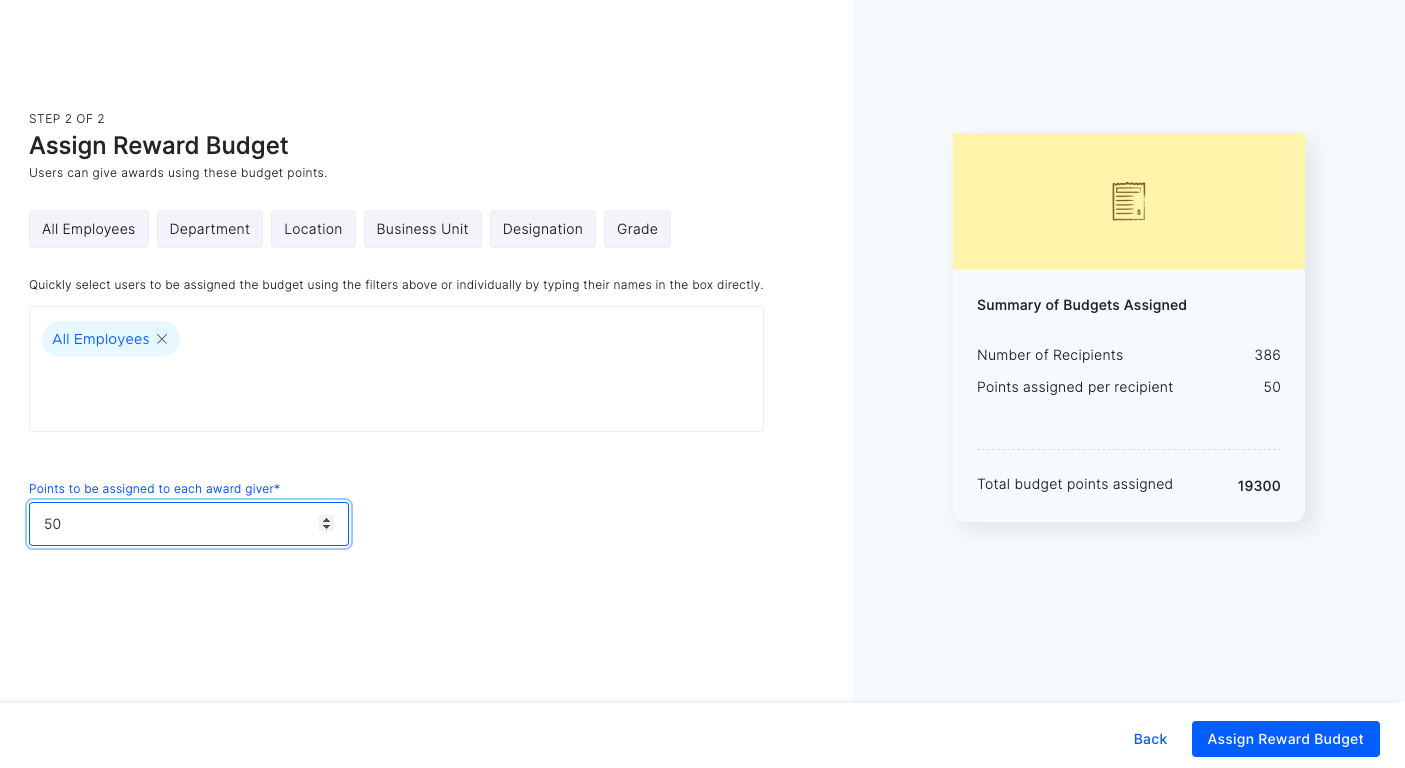Open the Grade filter
Viewport: 1405px width, 768px height.
(637, 229)
